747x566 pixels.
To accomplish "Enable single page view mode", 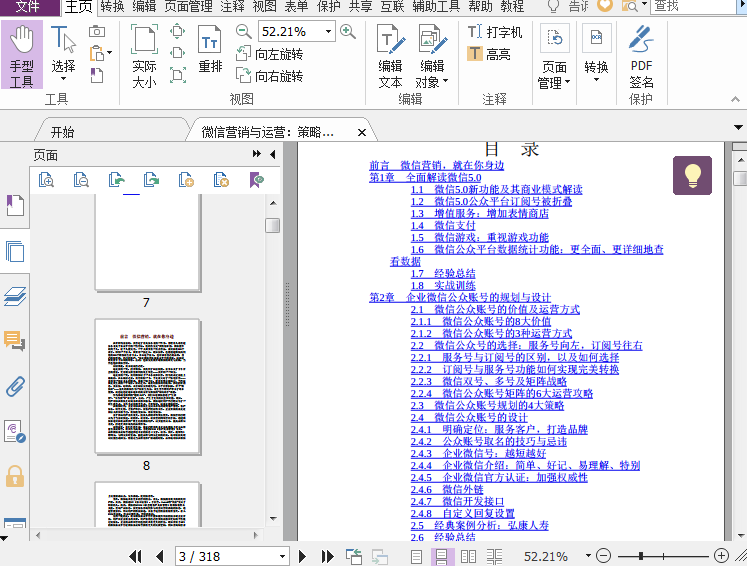I will click(416, 556).
